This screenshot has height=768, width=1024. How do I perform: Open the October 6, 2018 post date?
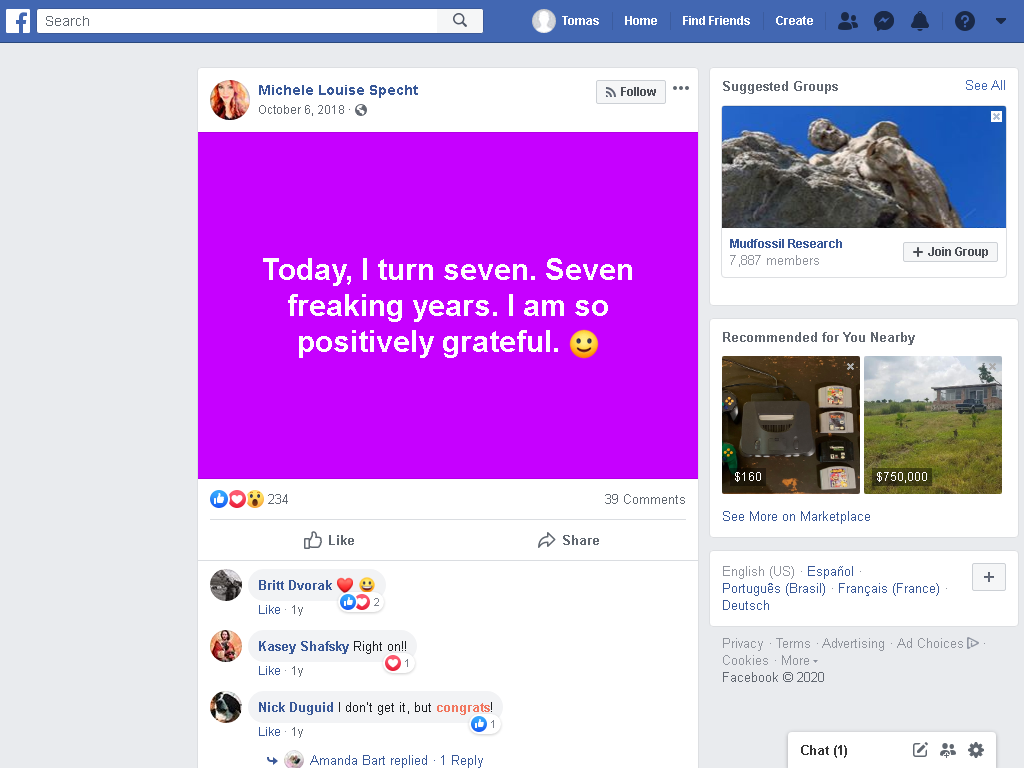click(x=301, y=110)
